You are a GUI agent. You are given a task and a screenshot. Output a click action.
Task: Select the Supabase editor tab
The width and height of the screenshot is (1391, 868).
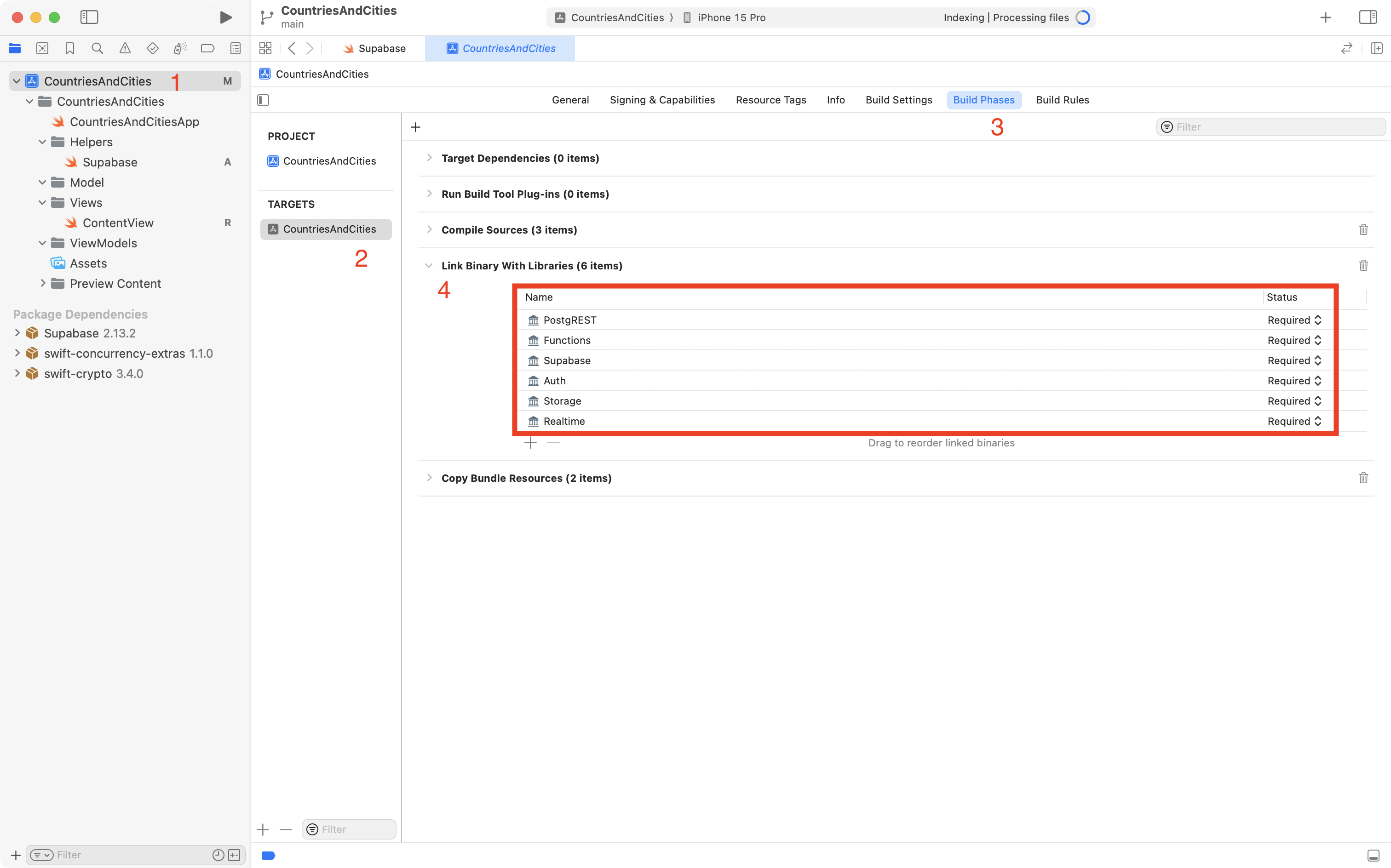pyautogui.click(x=374, y=48)
